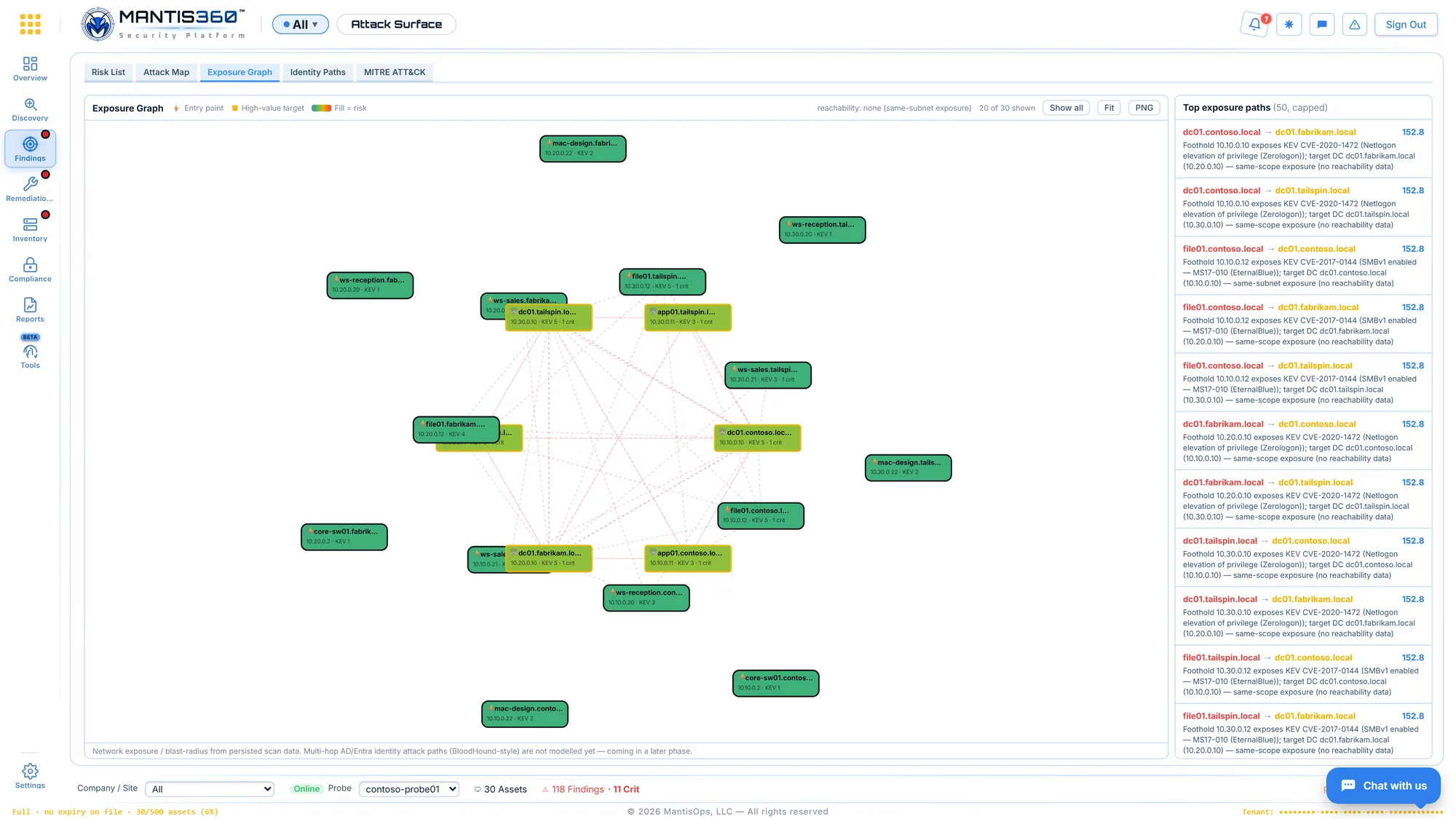Select the Exposure Graph tab
The width and height of the screenshot is (1456, 819).
click(240, 72)
